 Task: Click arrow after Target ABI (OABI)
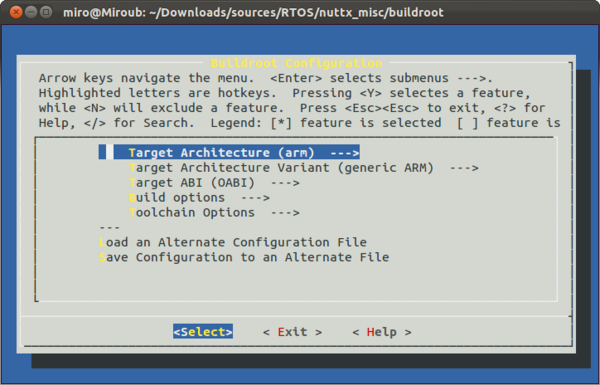click(285, 183)
